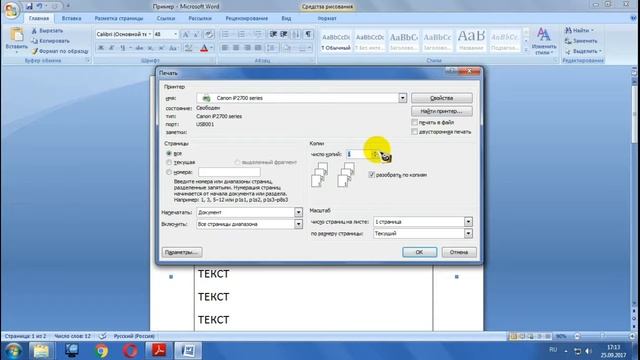This screenshot has height=360, width=640.
Task: Open Adobe Reader from taskbar
Action: click(159, 351)
